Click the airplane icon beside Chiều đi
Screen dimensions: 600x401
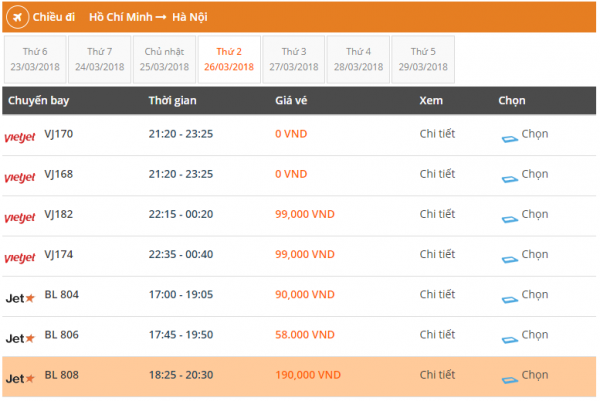coord(17,17)
